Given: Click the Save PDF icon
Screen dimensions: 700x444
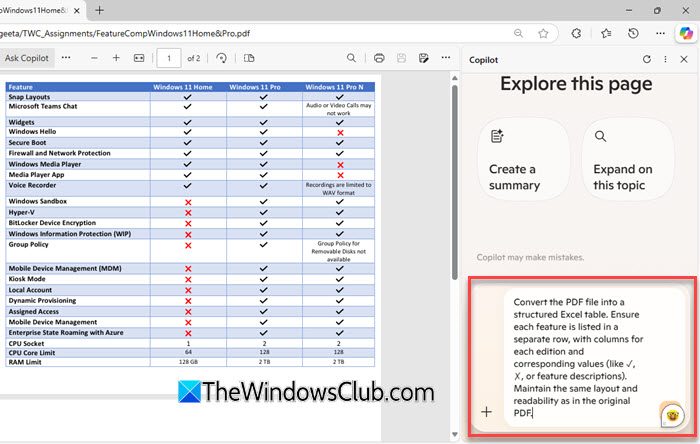Looking at the screenshot, I should [401, 58].
